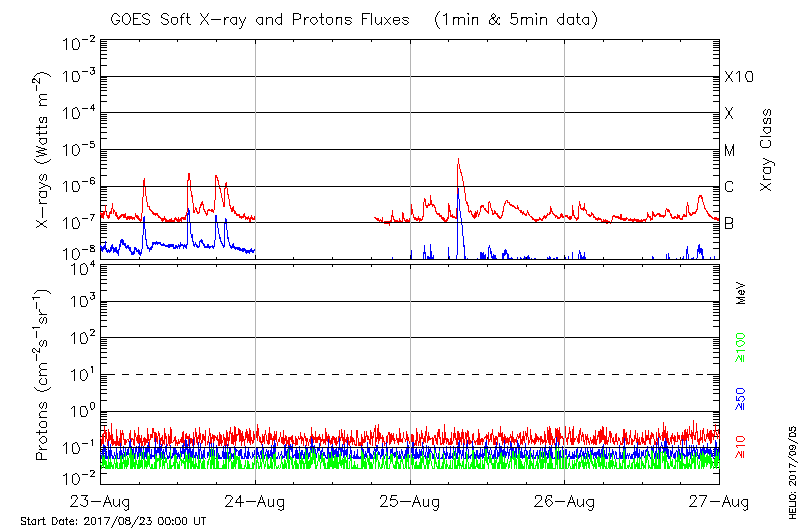
Task: Select the B flare class label
Action: coord(729,223)
